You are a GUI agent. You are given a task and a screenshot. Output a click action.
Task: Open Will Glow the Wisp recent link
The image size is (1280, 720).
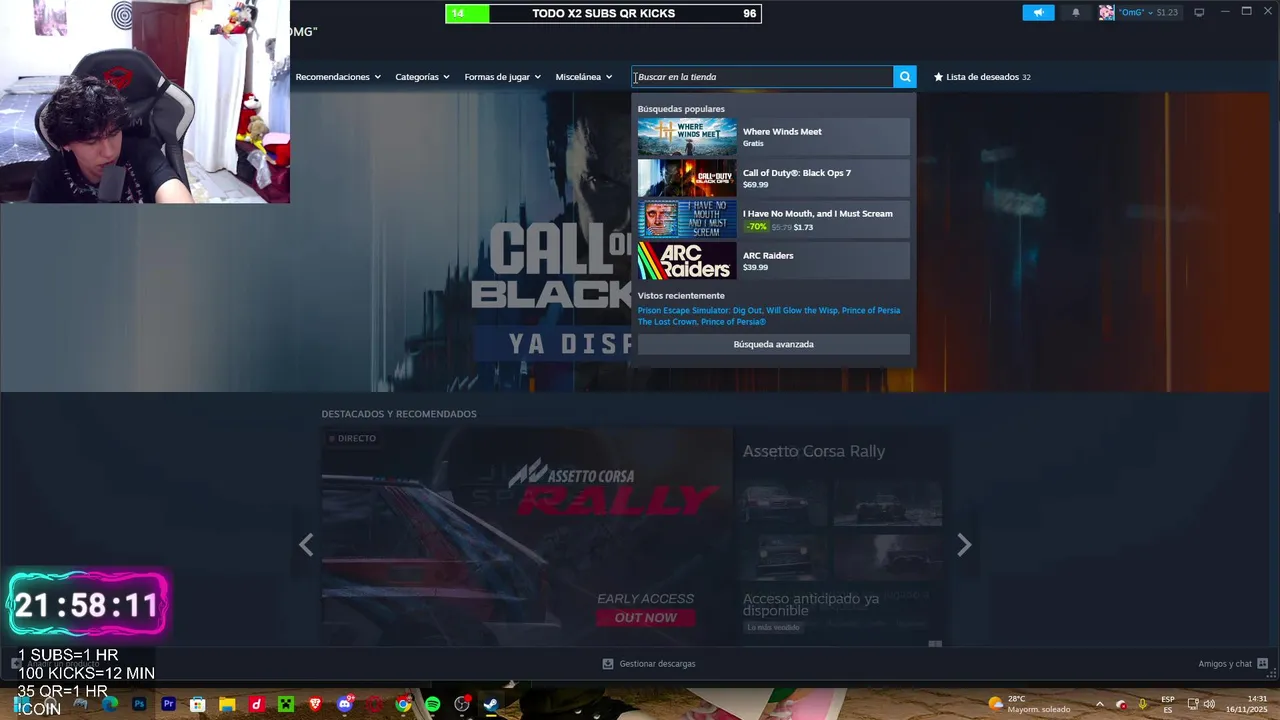tap(802, 310)
